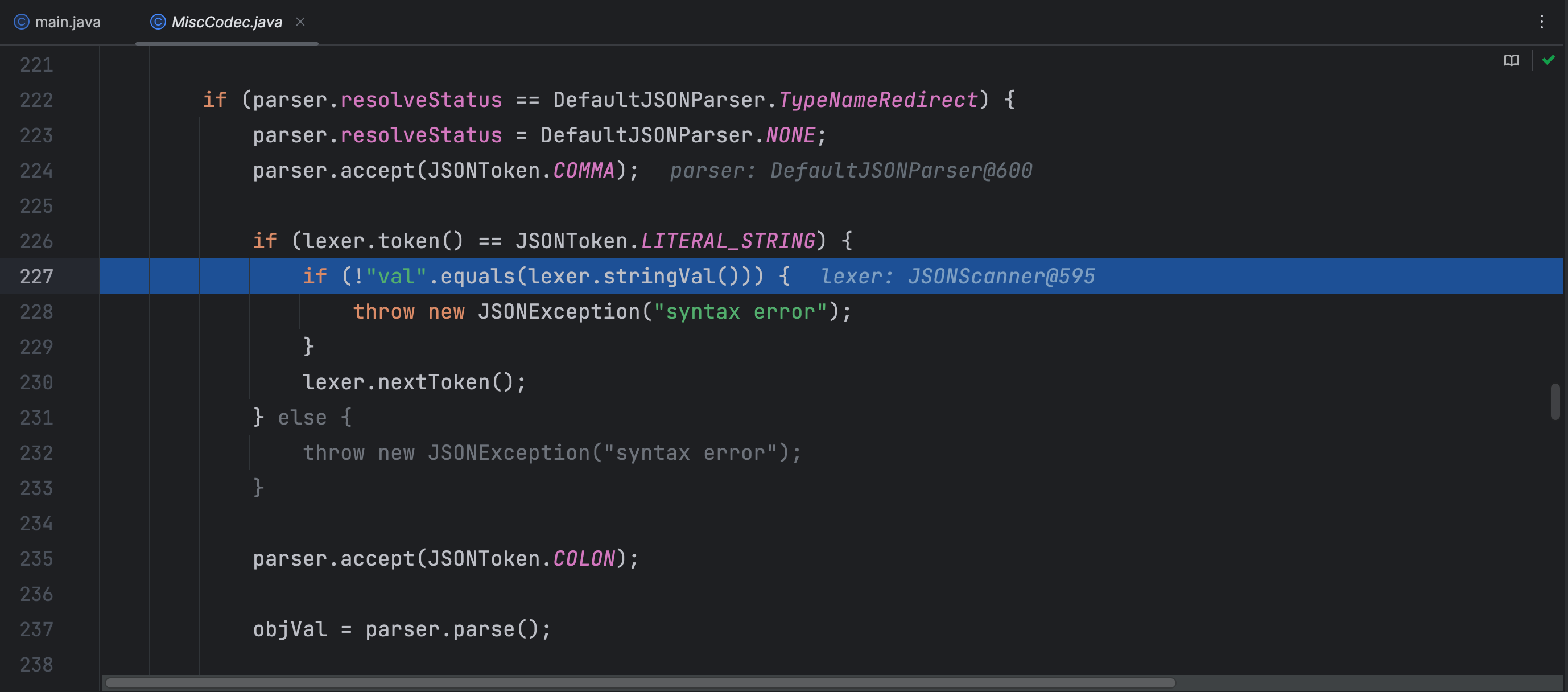Click the inline hint JSONScanner@595
Viewport: 1568px width, 692px height.
(1001, 277)
